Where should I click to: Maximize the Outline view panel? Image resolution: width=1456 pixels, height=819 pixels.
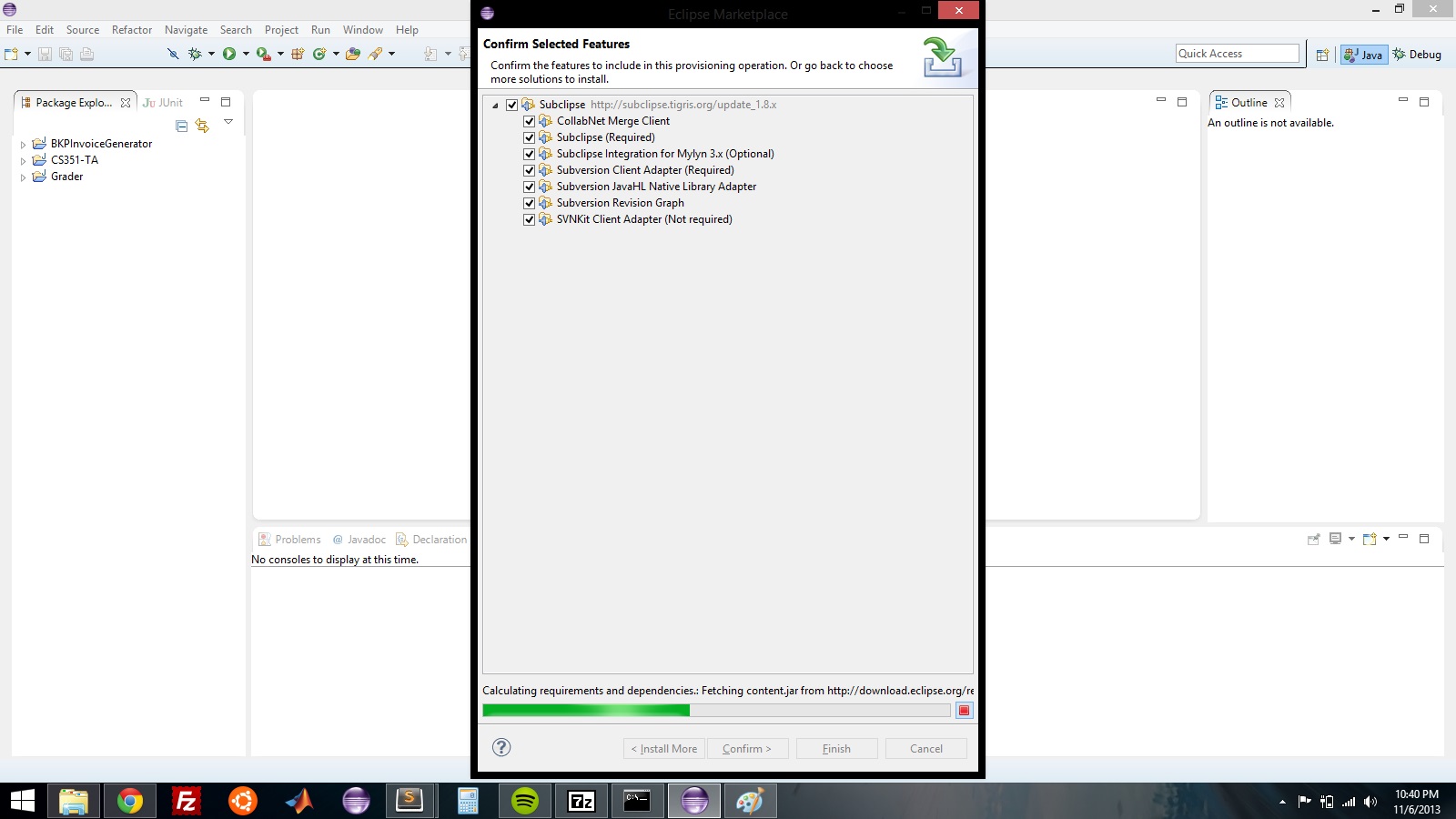[1424, 101]
